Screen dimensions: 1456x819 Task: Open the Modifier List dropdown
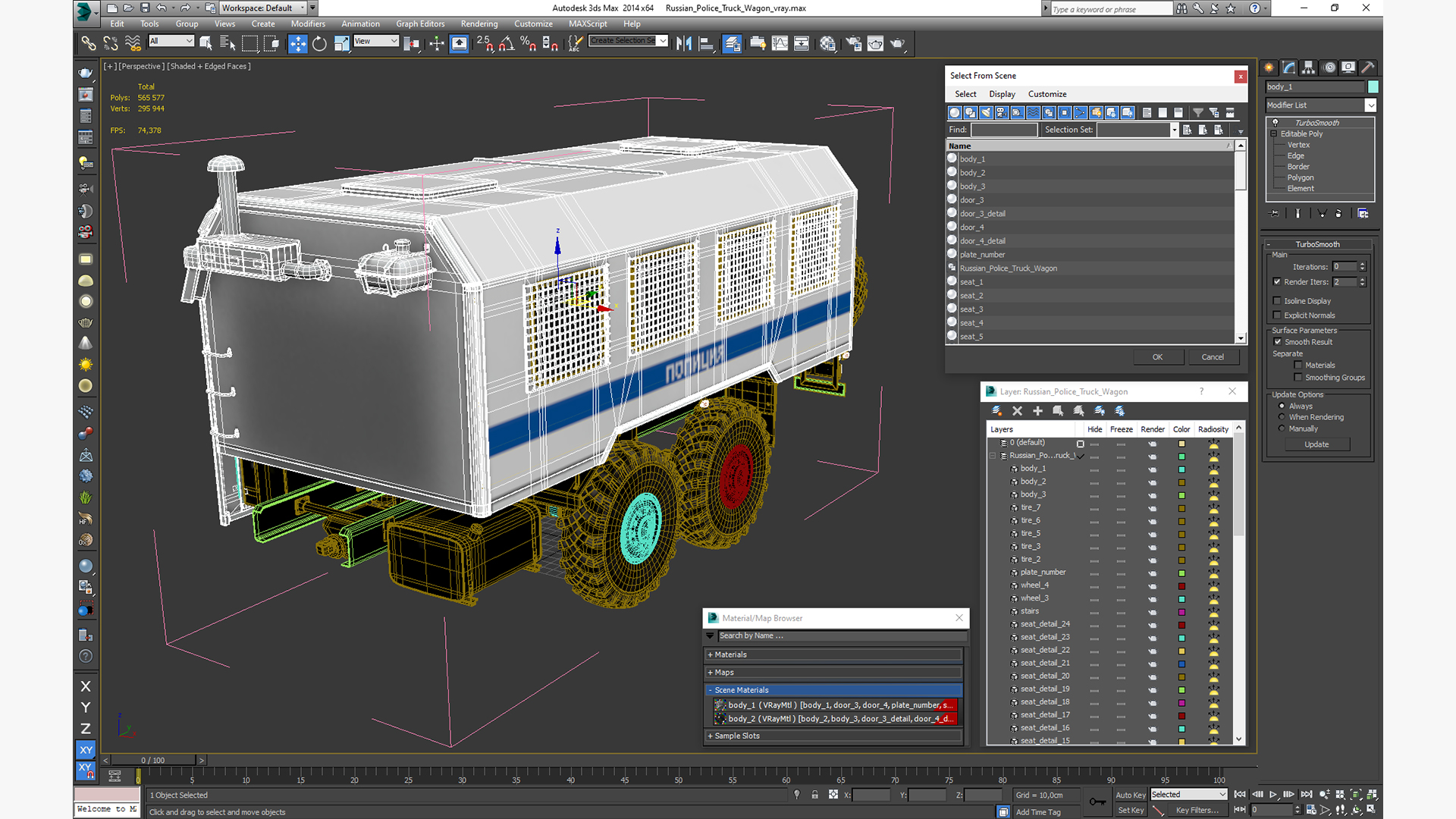(1321, 105)
